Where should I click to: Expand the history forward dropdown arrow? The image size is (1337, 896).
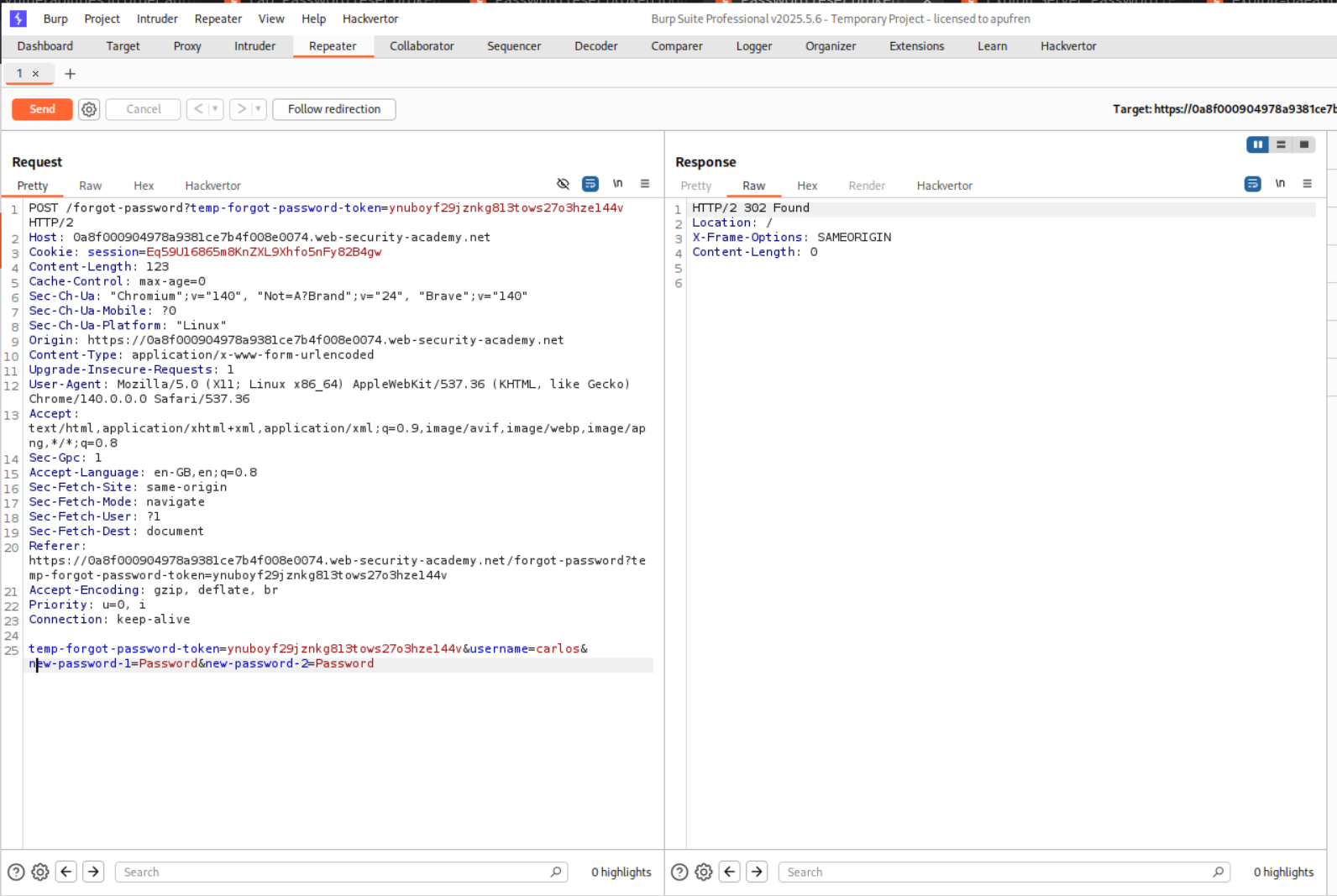pos(258,109)
